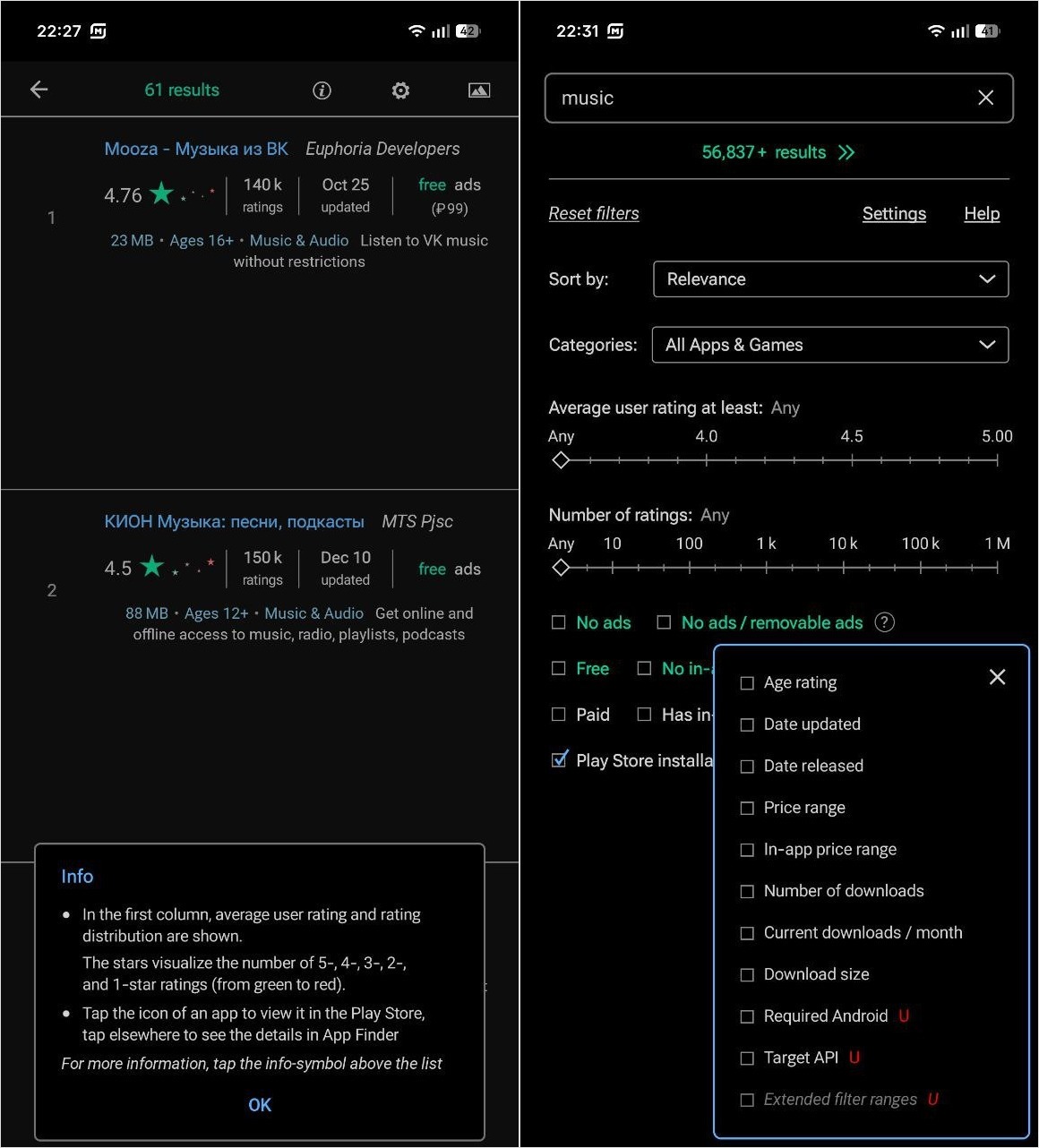Screen dimensions: 1039x1148
Task: Select Price range in the filter list
Action: (747, 808)
